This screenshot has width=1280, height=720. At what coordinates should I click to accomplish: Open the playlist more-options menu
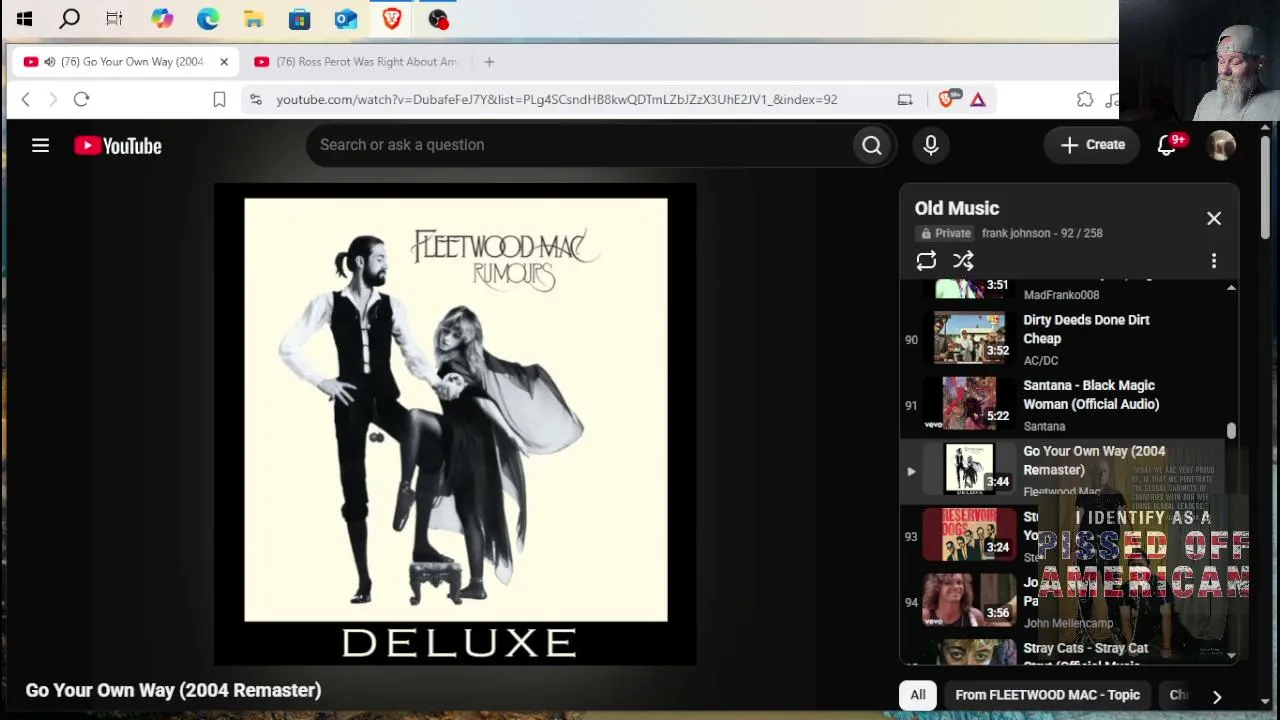point(1214,261)
